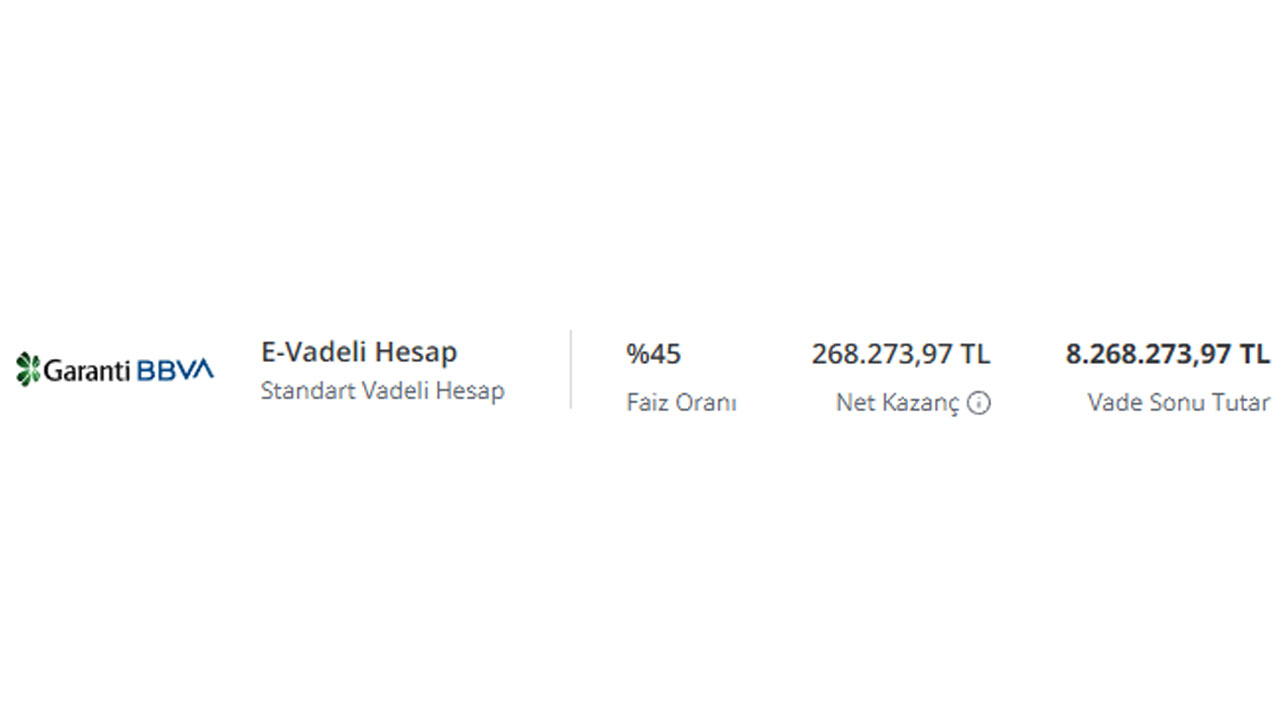The image size is (1280, 720).
Task: Select the 268.273,97 TL net earnings amount
Action: click(901, 354)
